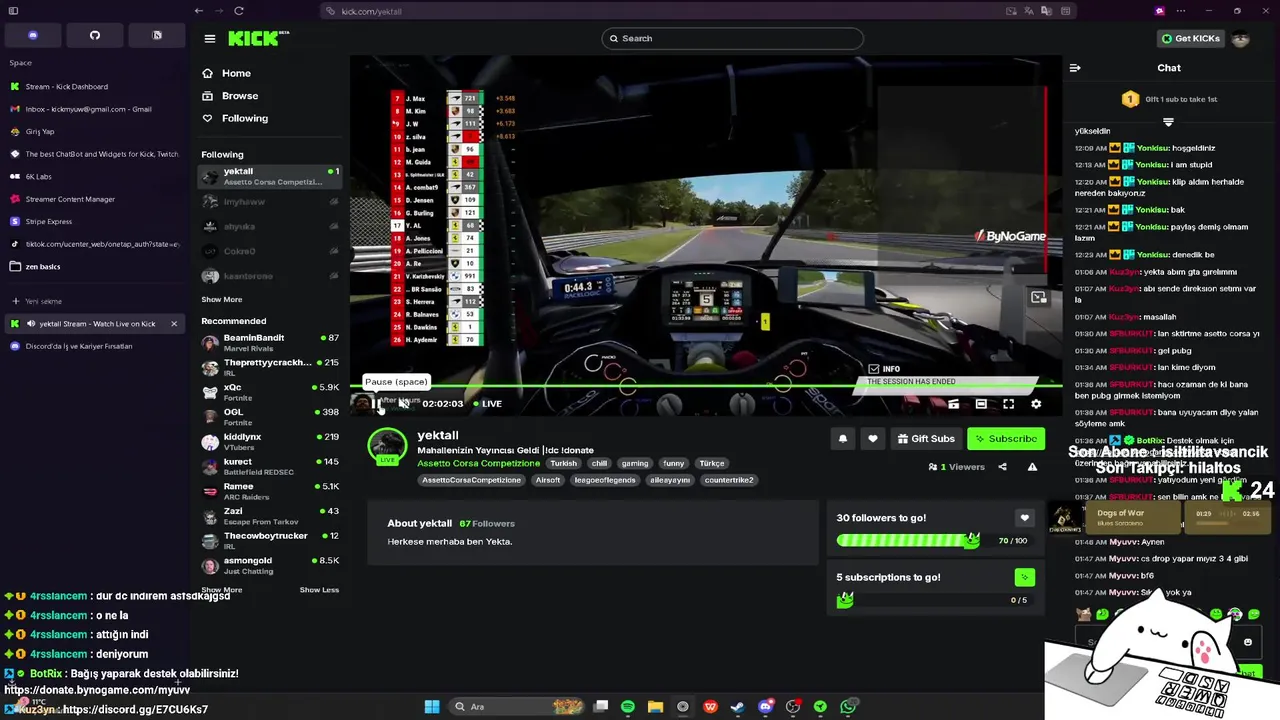Click the Gift Subs button

pyautogui.click(x=926, y=438)
